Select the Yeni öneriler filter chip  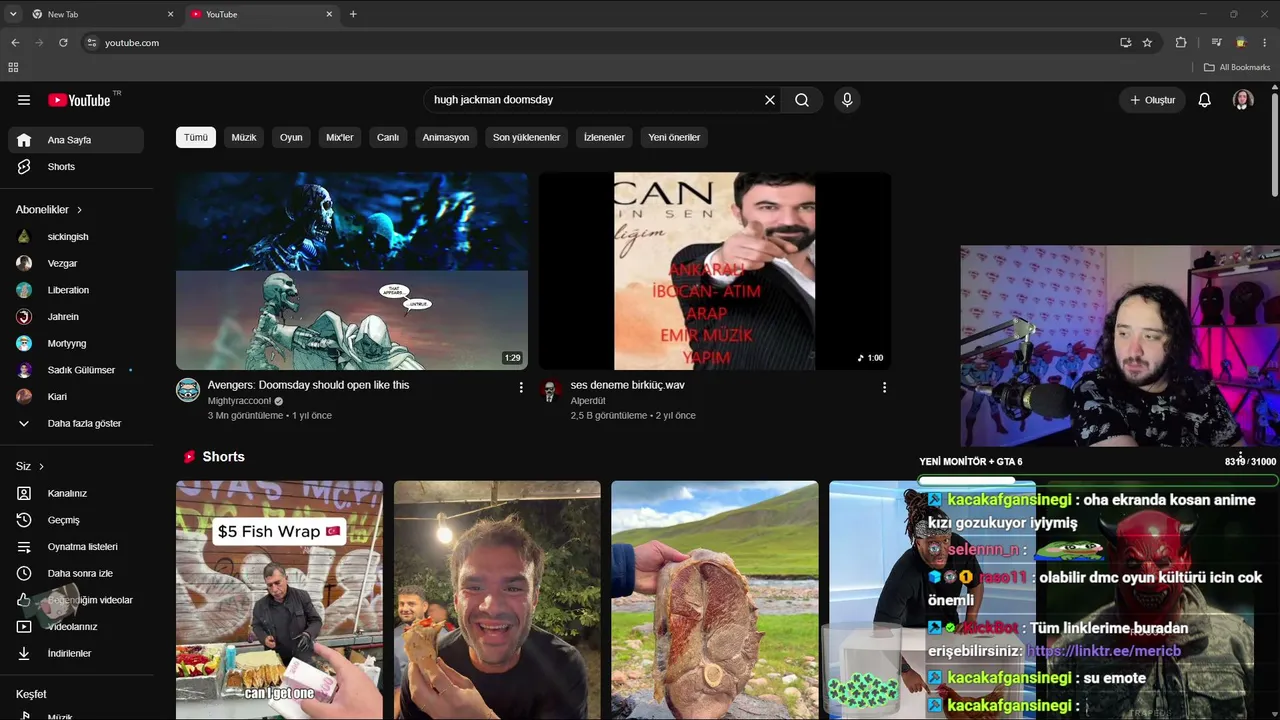[674, 137]
